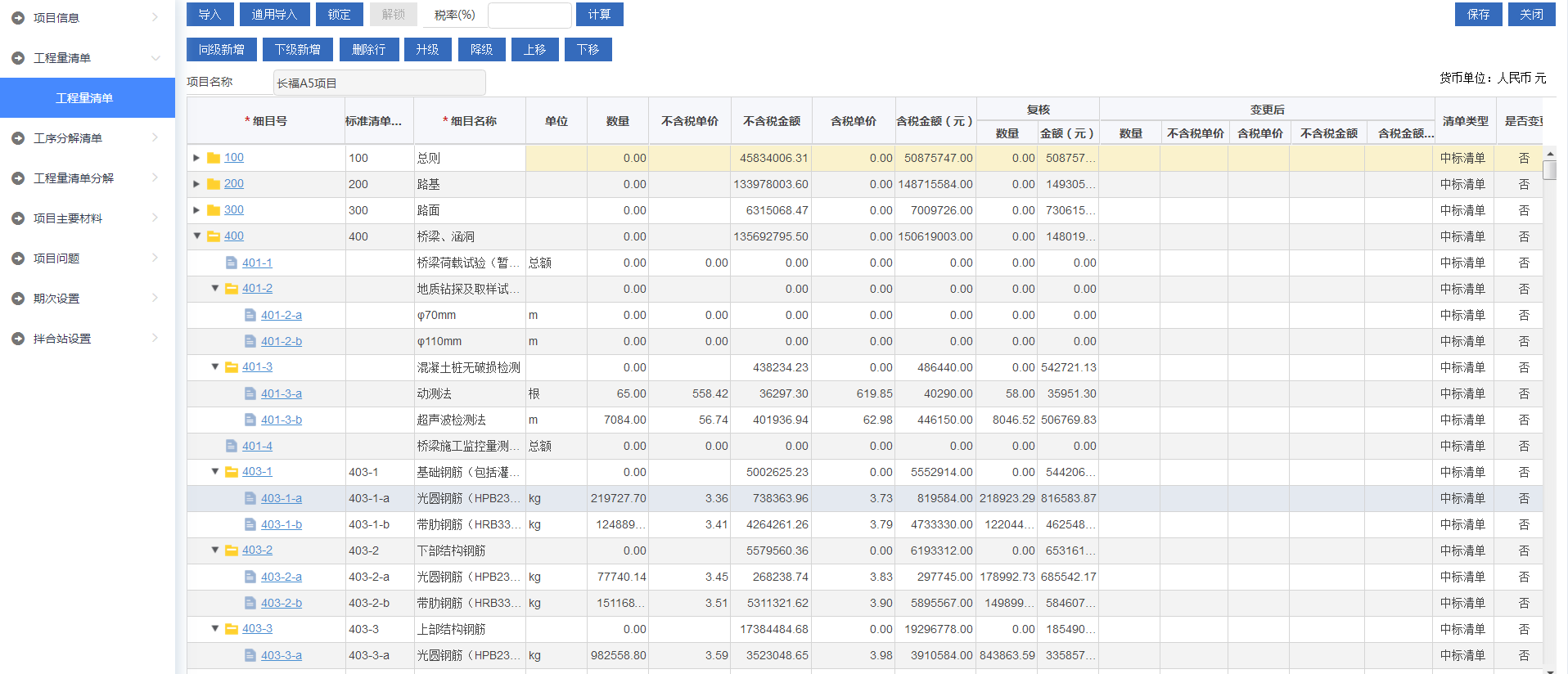Click the table's vertical scrollbar thumb
The image size is (1568, 674).
(1548, 170)
